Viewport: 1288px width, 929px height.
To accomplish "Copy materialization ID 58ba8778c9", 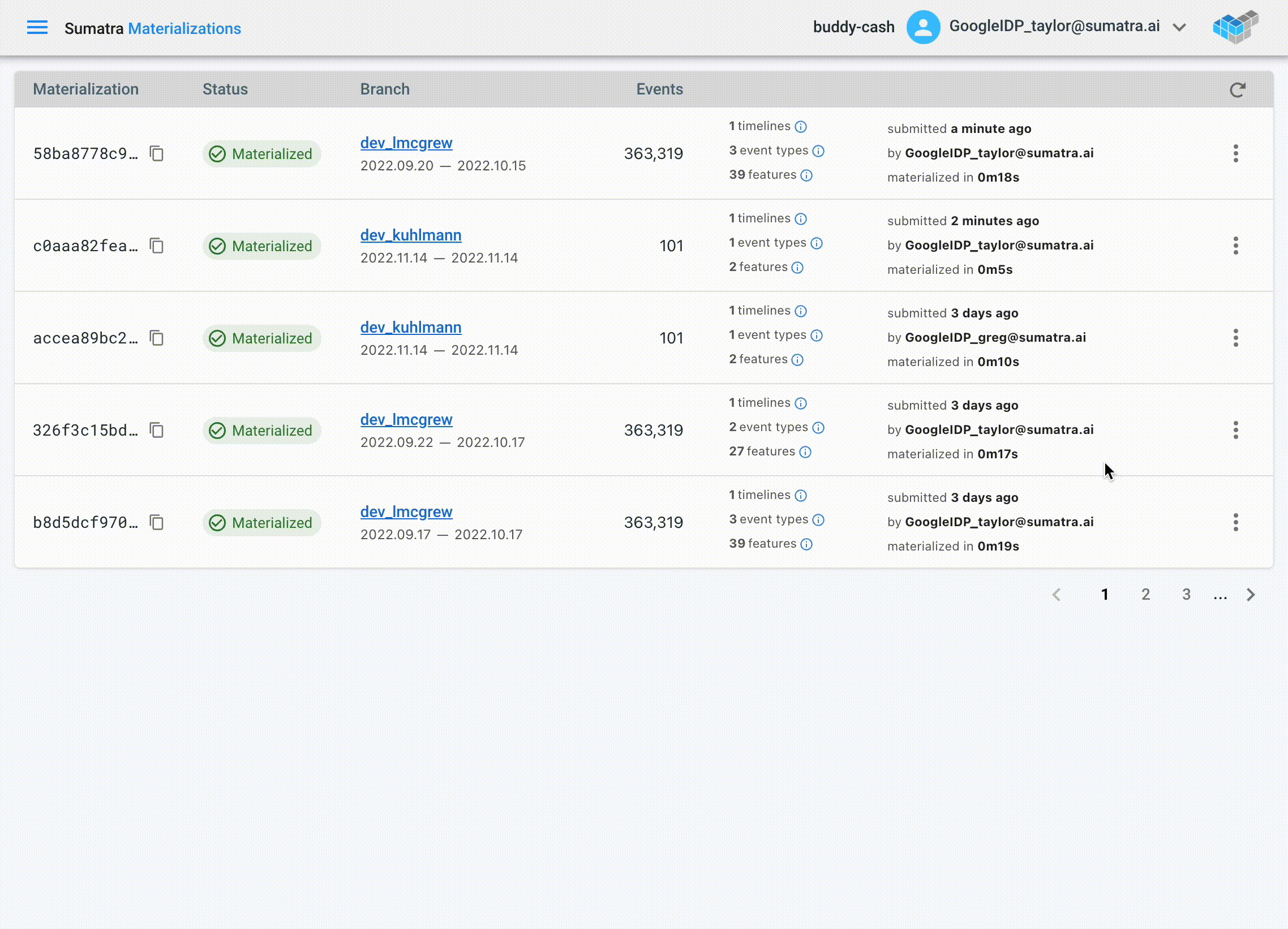I will click(157, 153).
